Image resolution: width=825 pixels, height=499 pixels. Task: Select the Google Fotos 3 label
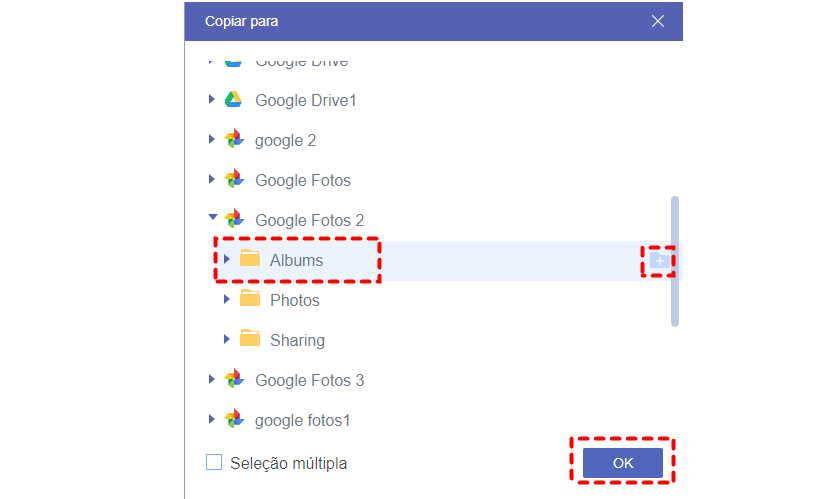coord(309,380)
